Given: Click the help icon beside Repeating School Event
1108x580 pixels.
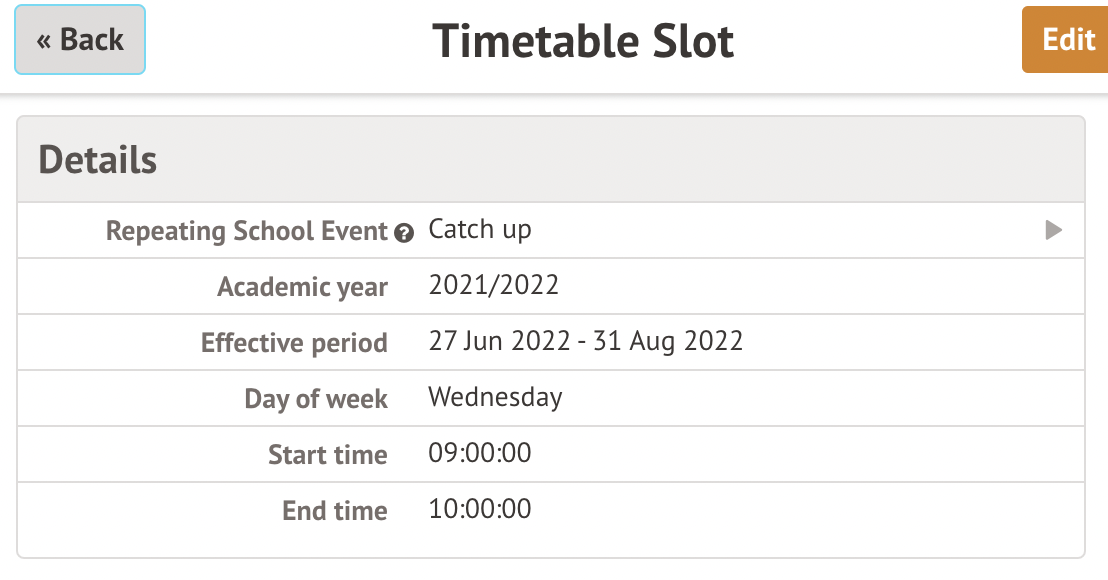Looking at the screenshot, I should pos(403,233).
